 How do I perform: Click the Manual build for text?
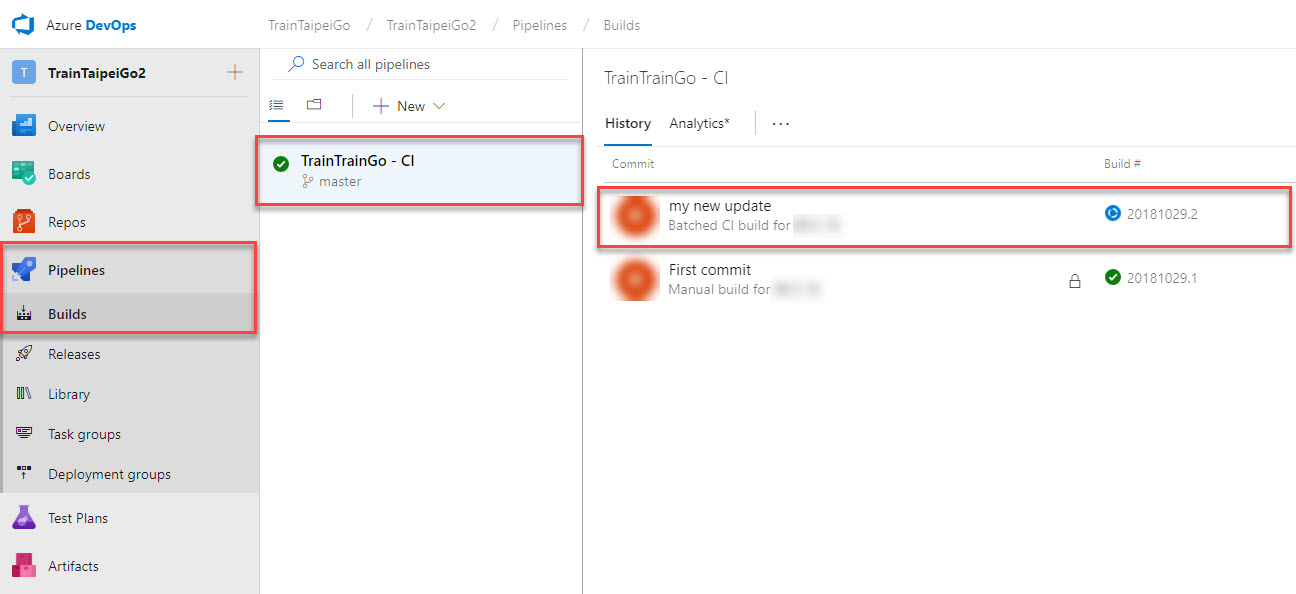(719, 290)
